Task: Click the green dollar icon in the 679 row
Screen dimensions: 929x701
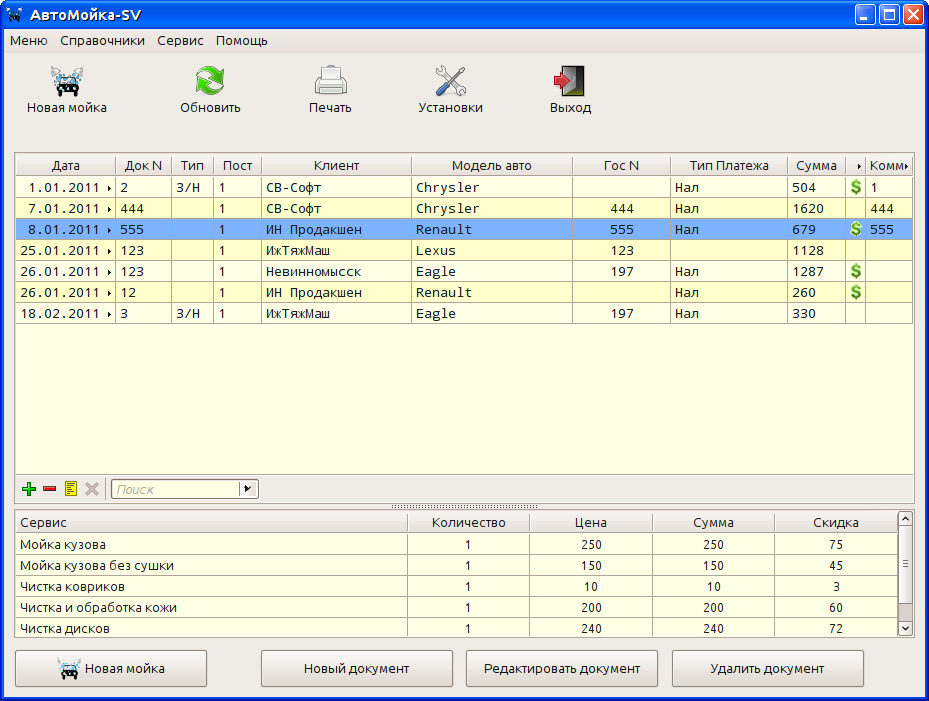Action: pos(855,229)
